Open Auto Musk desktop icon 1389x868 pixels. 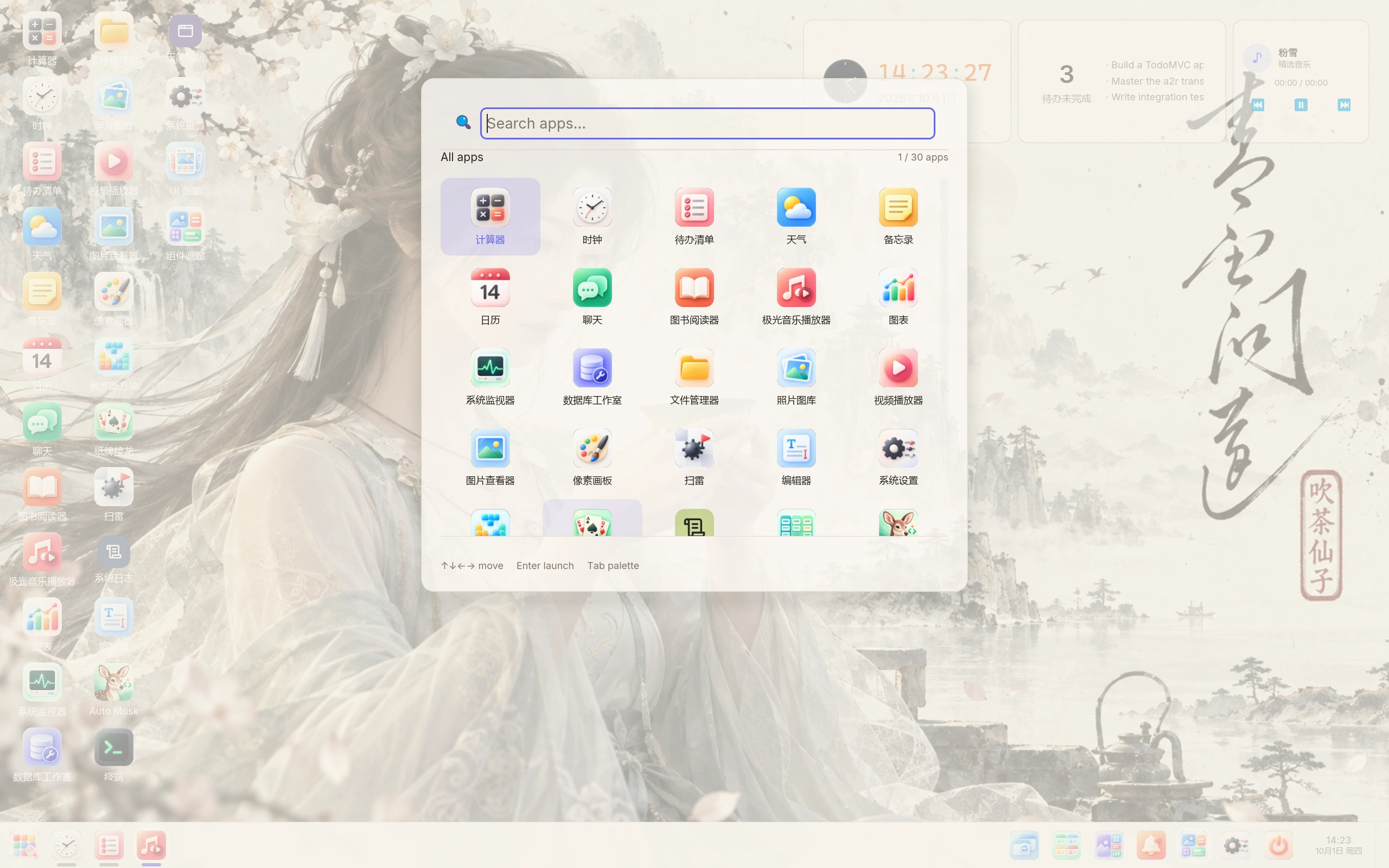[113, 690]
